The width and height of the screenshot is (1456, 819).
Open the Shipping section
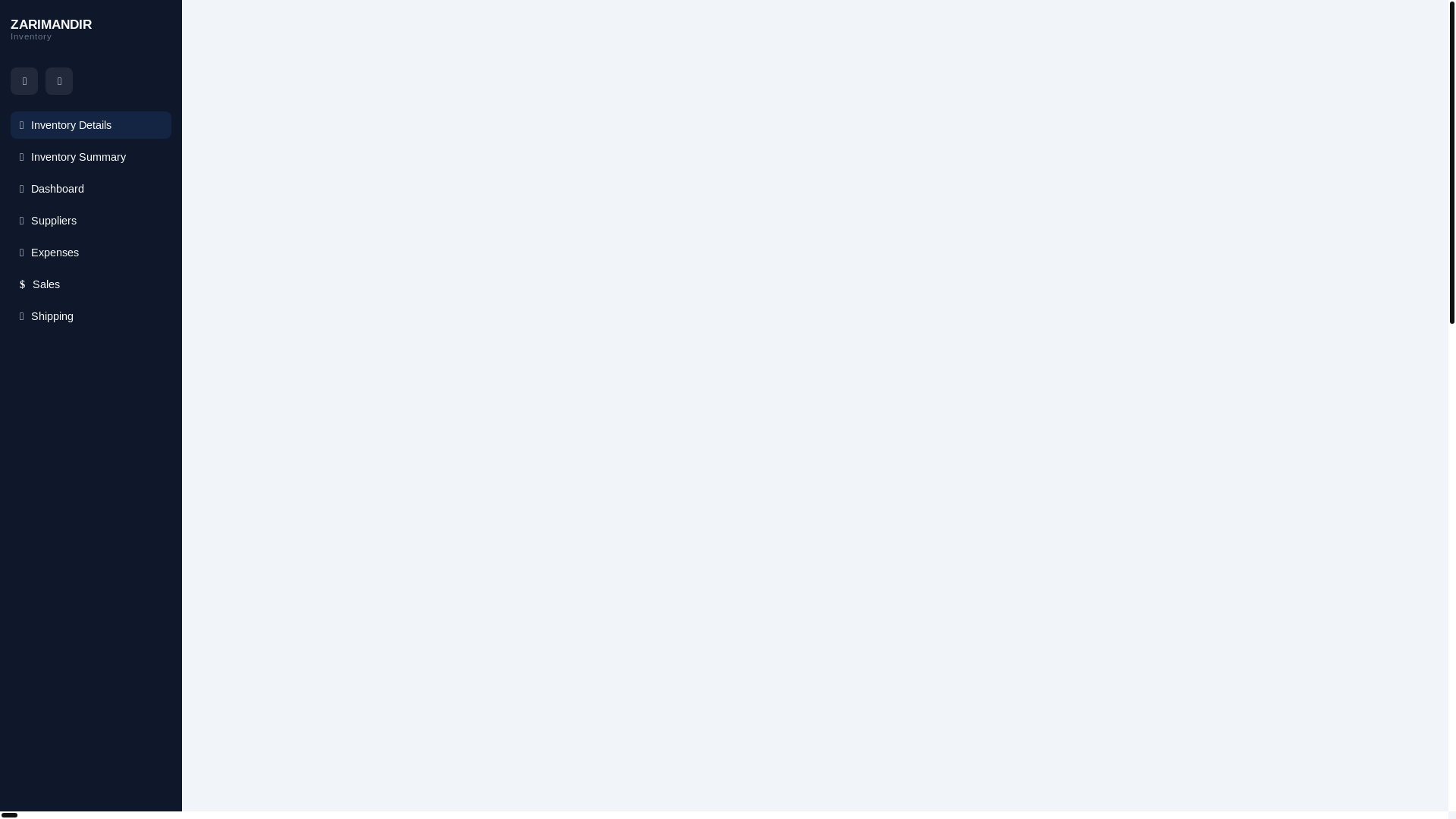[91, 316]
